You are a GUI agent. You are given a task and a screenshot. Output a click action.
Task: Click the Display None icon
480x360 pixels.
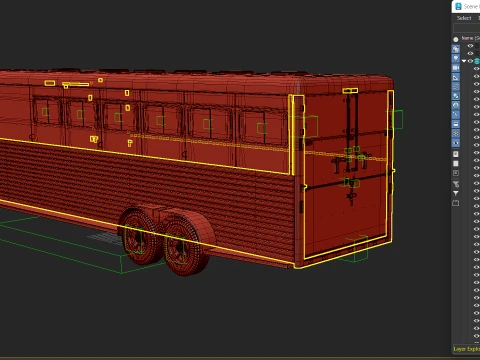[x=456, y=164]
